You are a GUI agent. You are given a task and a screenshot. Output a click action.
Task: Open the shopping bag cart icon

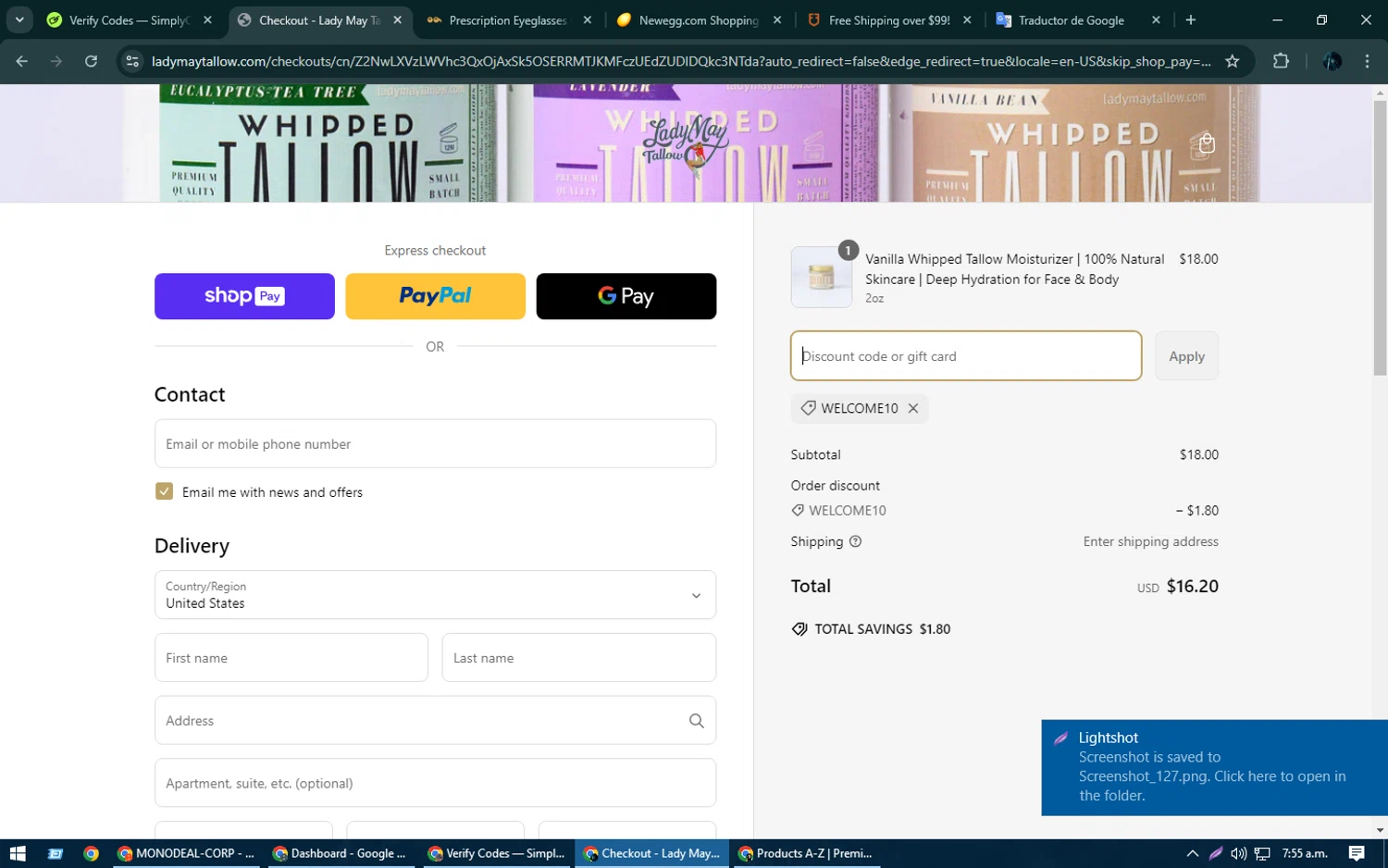[1207, 143]
